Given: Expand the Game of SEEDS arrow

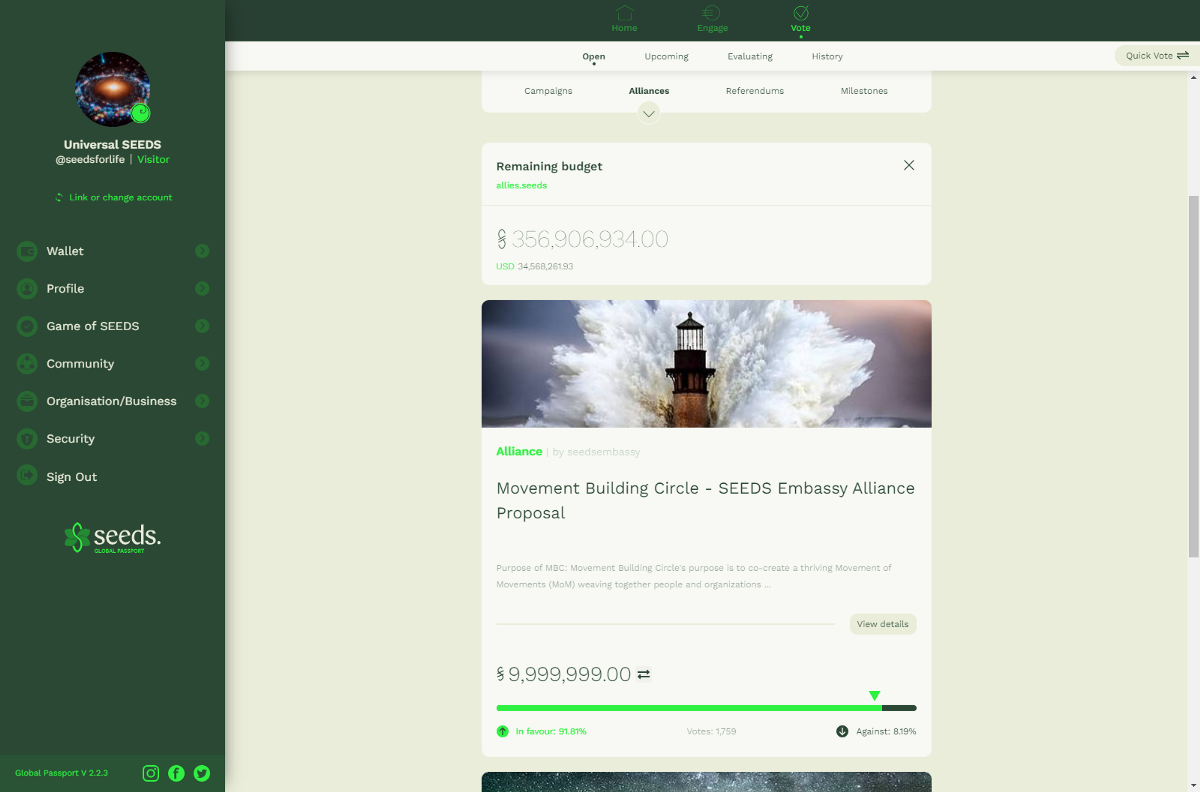Looking at the screenshot, I should tap(202, 326).
